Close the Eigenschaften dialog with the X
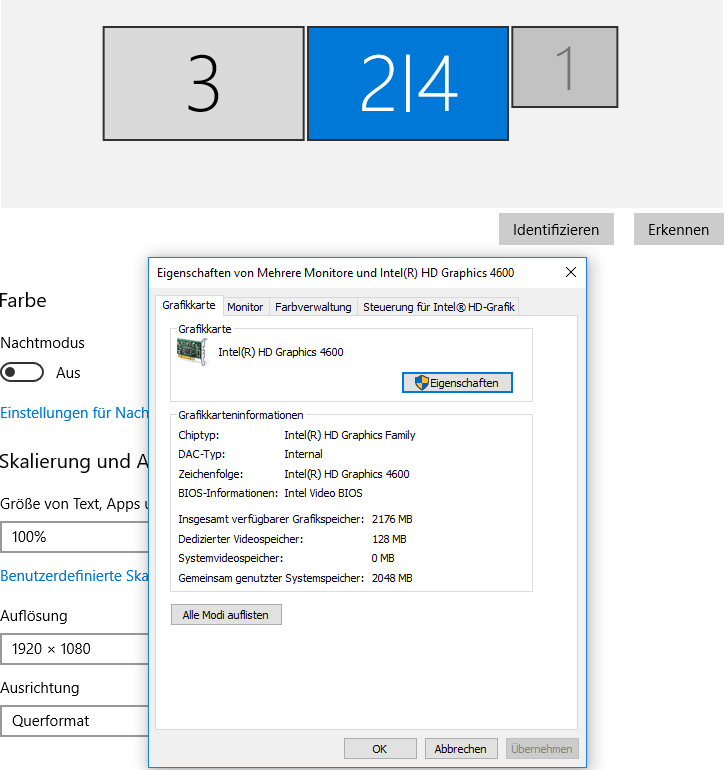728x770 pixels. [x=571, y=272]
